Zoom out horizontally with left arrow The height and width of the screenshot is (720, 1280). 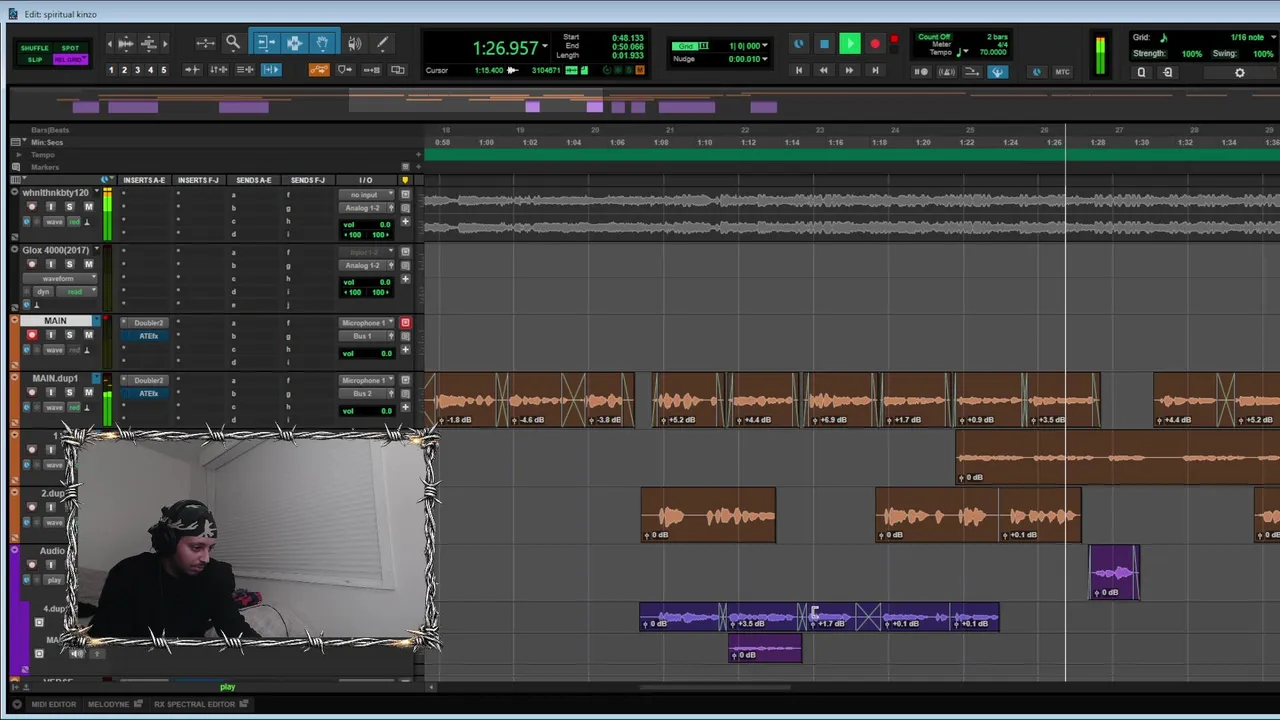[110, 44]
